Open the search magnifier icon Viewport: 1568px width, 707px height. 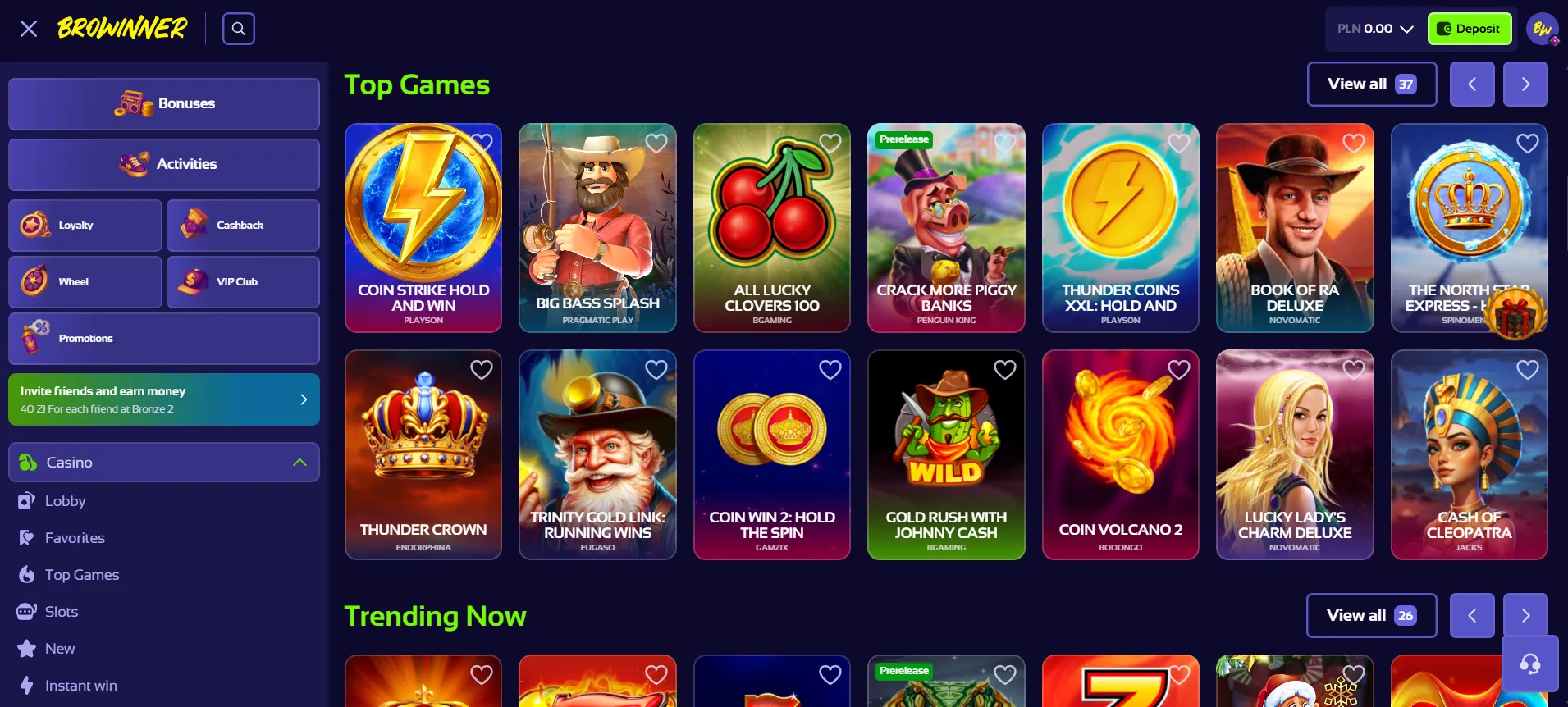click(239, 29)
